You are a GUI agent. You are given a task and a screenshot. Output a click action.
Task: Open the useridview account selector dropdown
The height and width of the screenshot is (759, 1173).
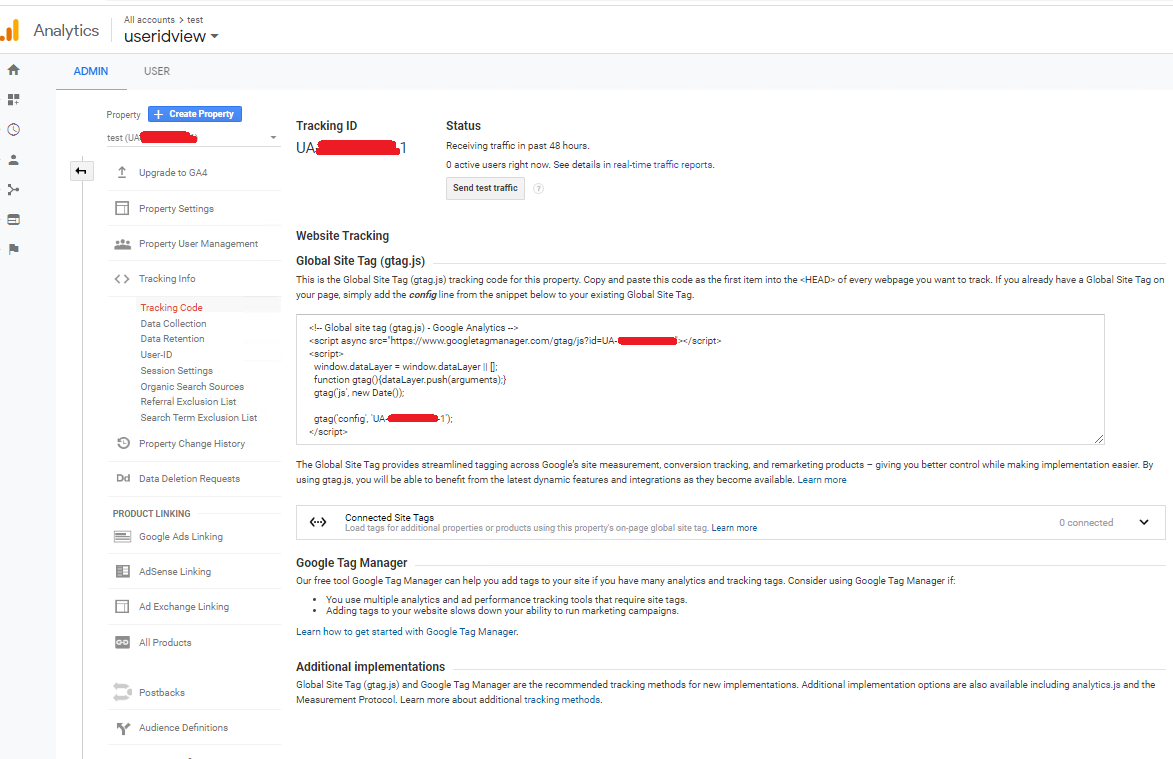(171, 37)
